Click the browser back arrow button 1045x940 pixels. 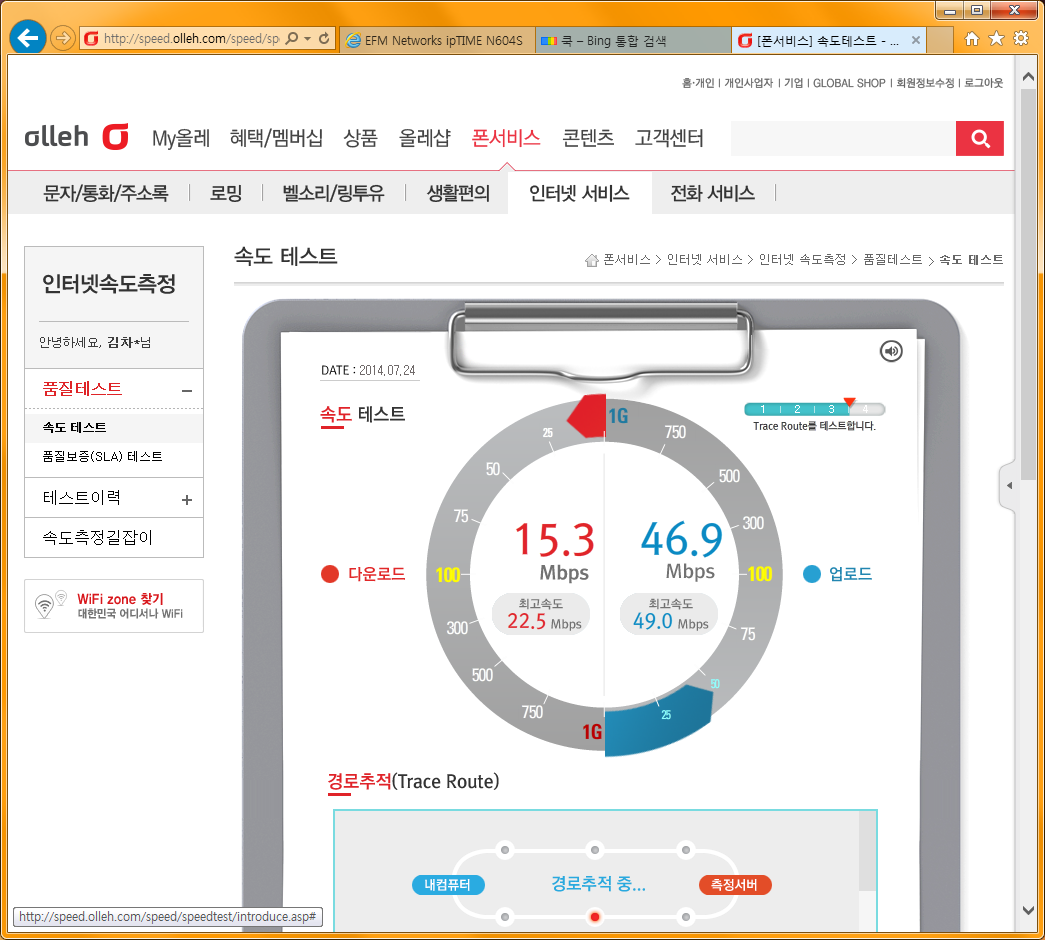pyautogui.click(x=27, y=38)
